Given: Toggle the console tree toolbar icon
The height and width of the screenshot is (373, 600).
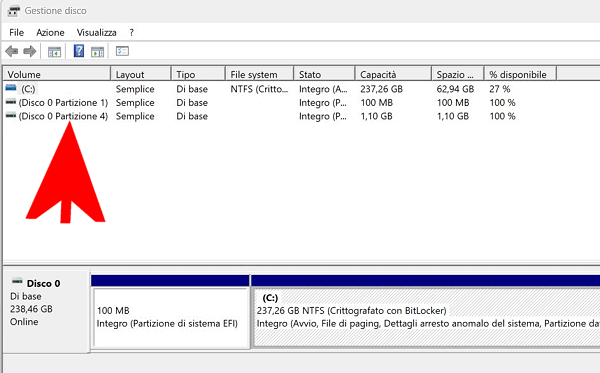Looking at the screenshot, I should [x=54, y=51].
